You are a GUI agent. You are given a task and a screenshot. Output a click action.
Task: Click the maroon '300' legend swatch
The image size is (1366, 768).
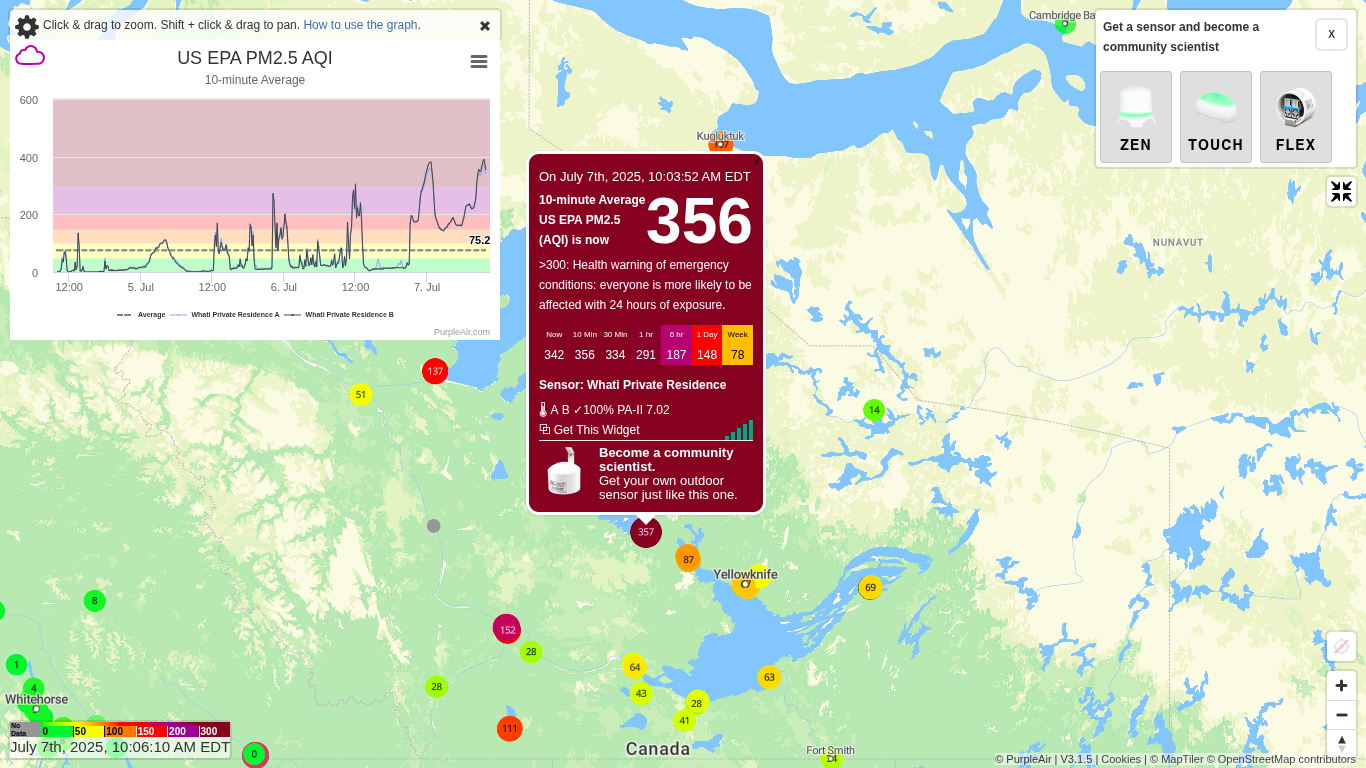(x=215, y=730)
